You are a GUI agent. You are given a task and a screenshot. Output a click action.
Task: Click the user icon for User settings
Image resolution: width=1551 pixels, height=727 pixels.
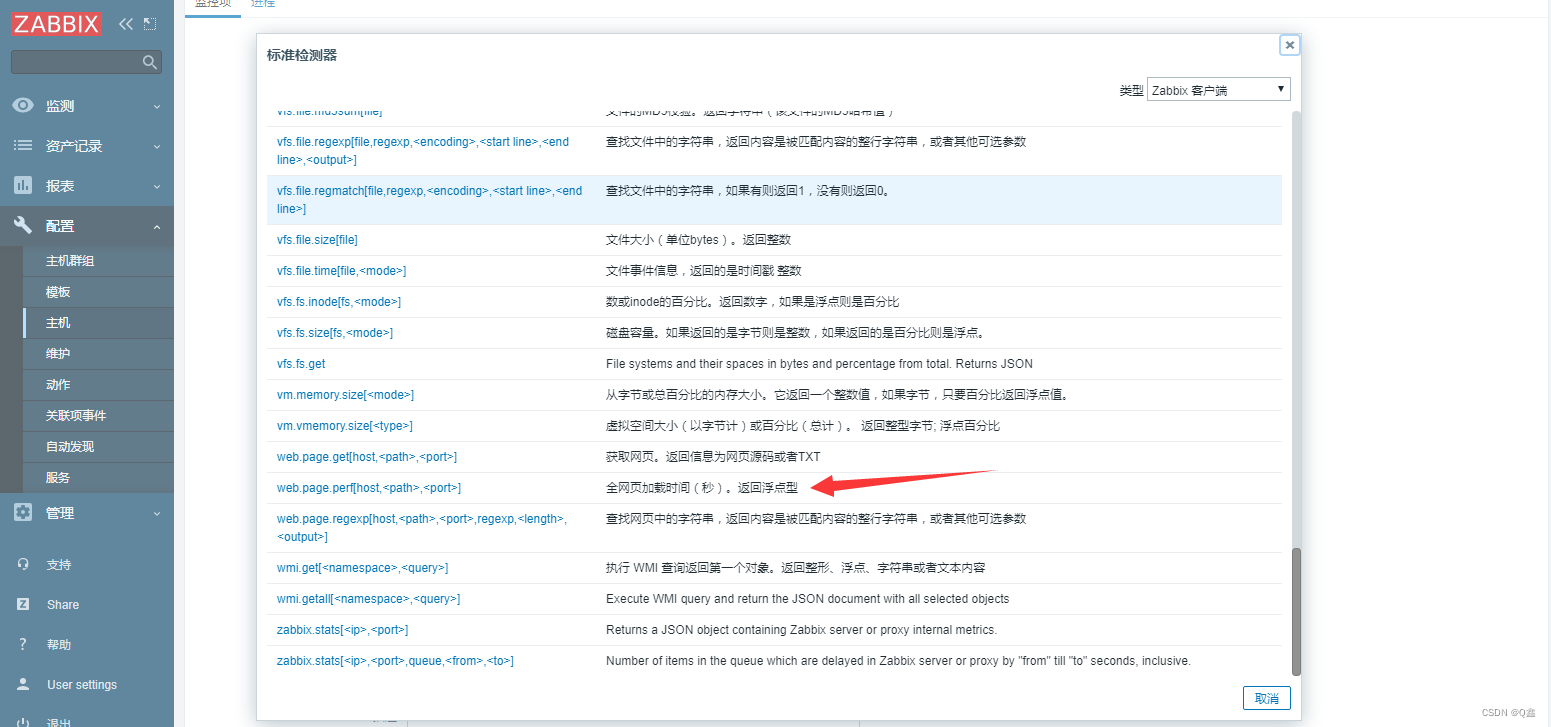[x=23, y=685]
